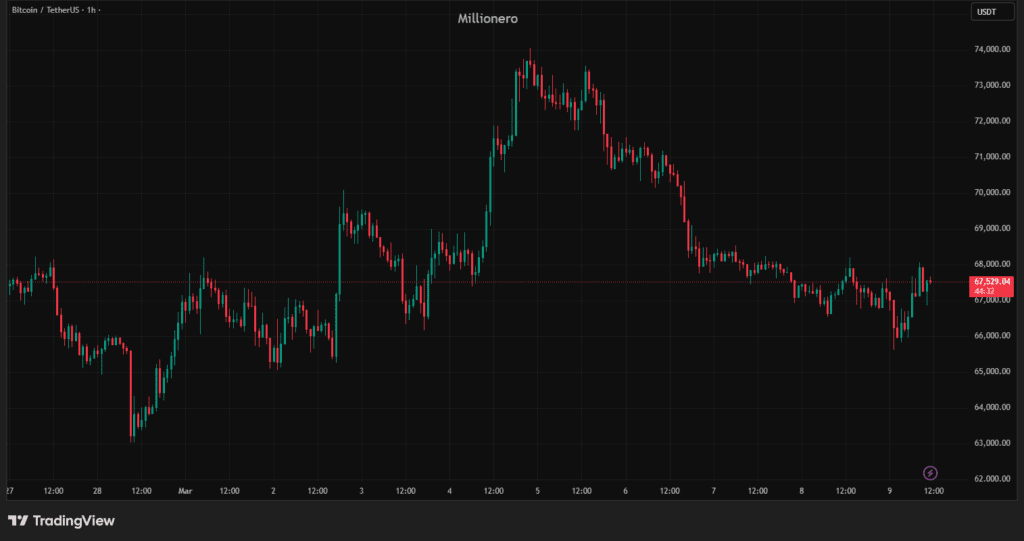Click the TradingView wordmark text
Screen dimensions: 1024x541
pyautogui.click(x=74, y=521)
